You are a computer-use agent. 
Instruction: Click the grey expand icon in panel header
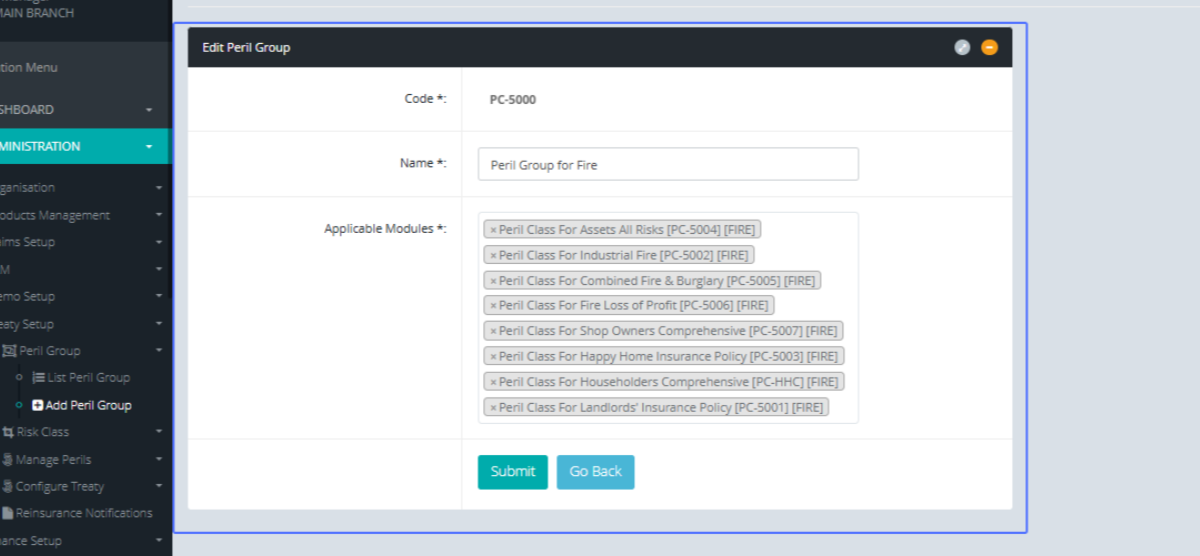point(962,47)
